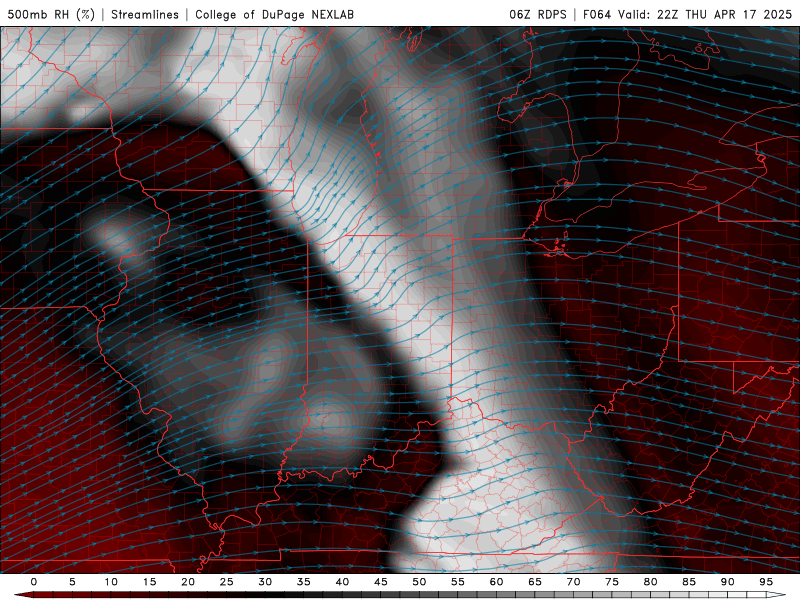Click the colorbar label '10'
The image size is (800, 600).
click(111, 582)
